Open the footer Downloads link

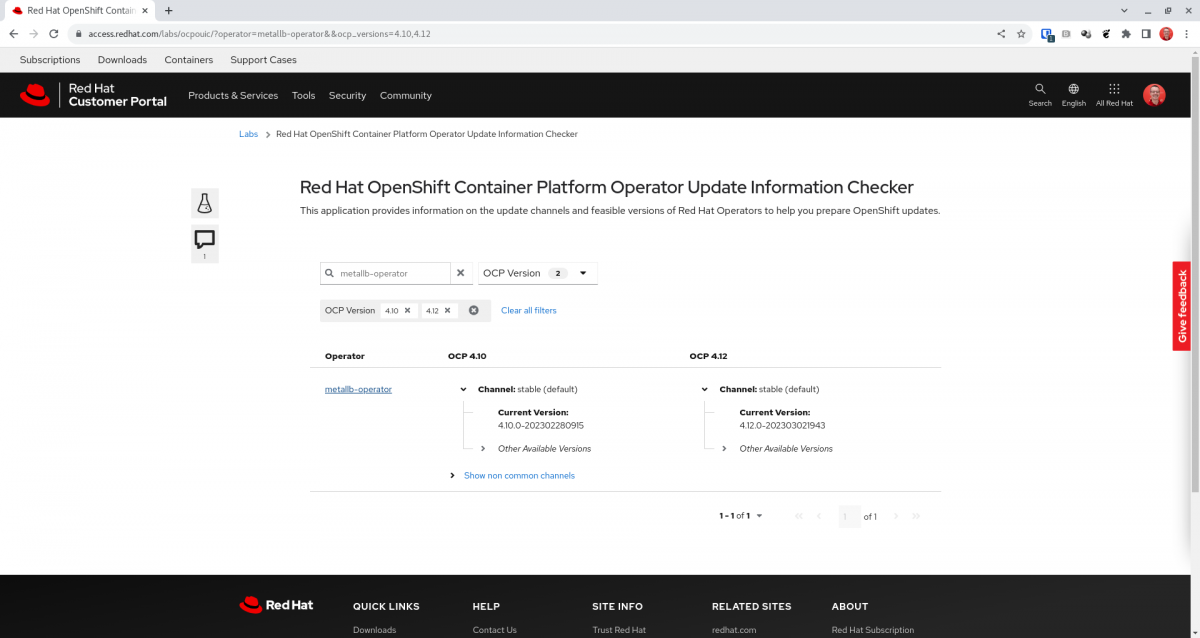click(x=374, y=630)
